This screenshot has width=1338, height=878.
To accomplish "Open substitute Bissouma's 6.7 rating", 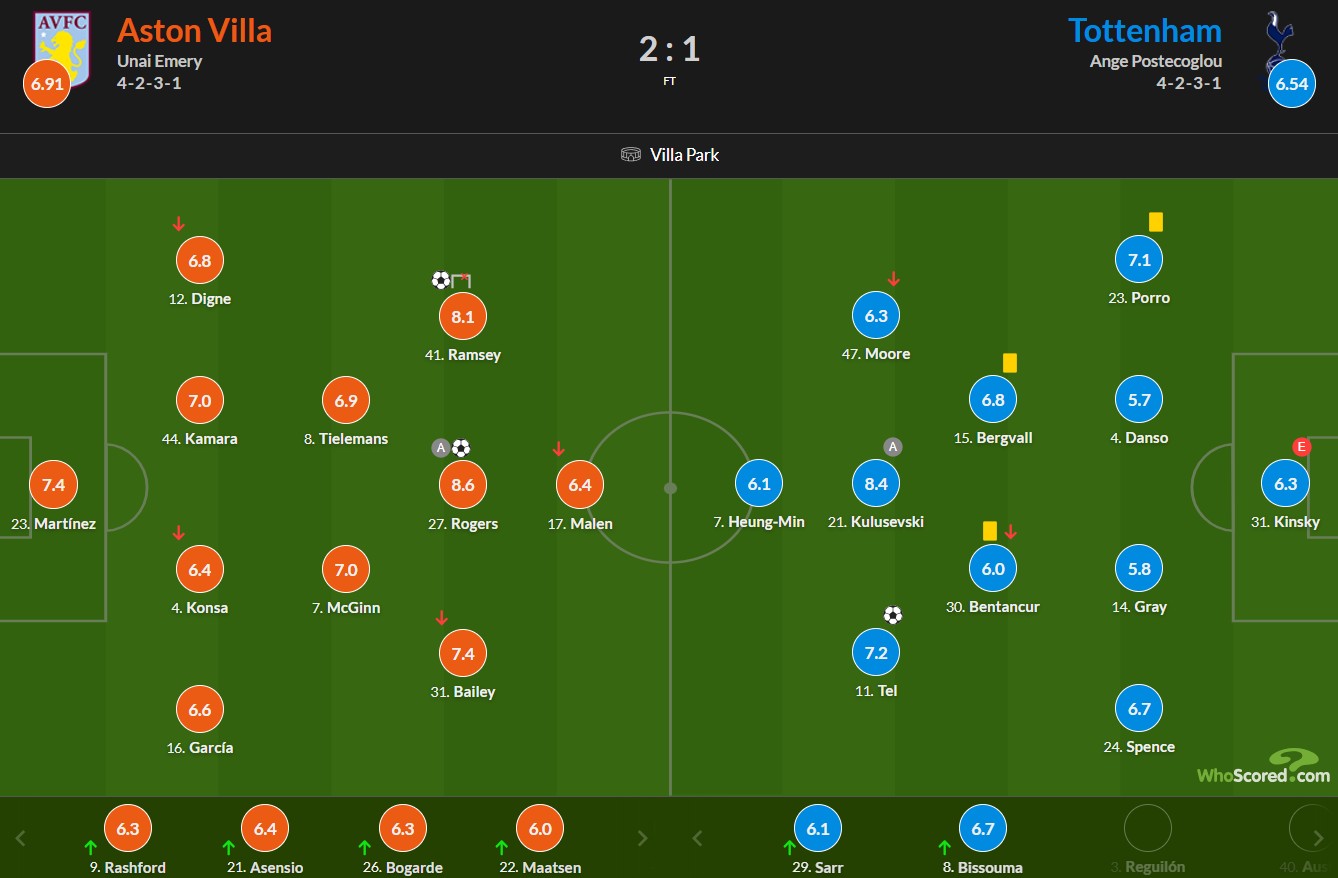I will pos(983,829).
